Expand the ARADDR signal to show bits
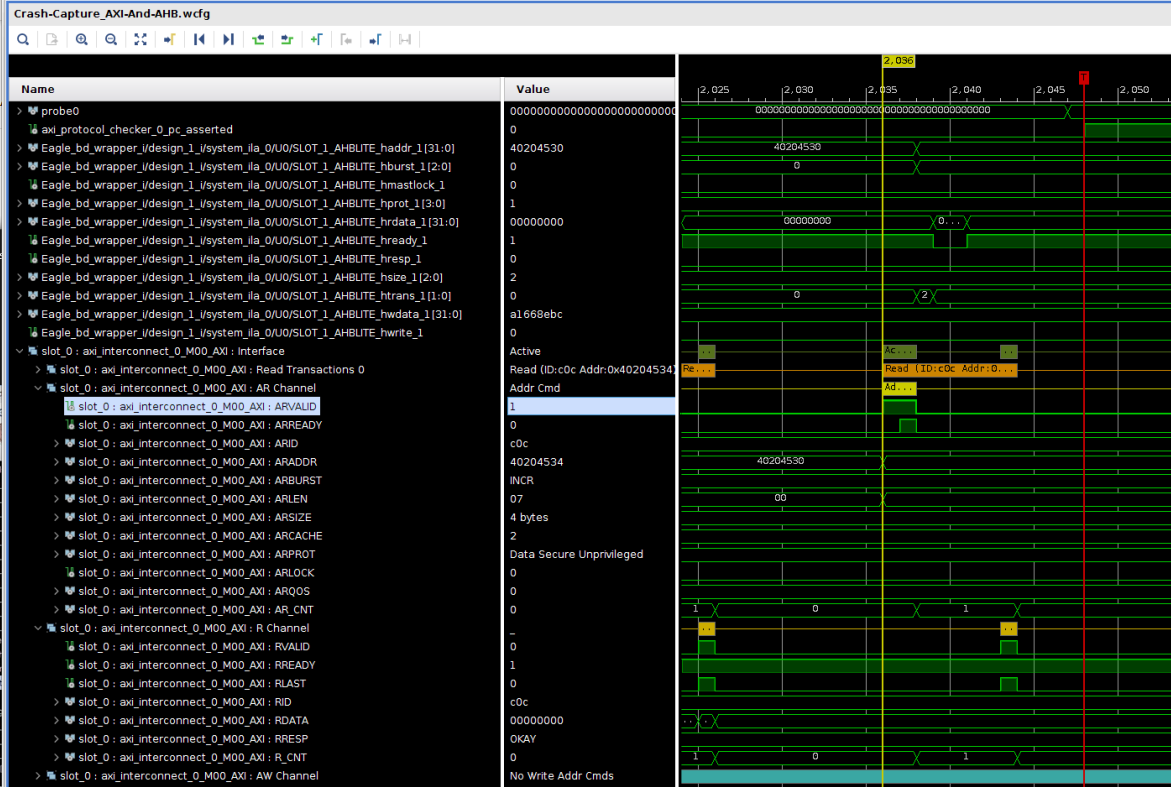 57,462
